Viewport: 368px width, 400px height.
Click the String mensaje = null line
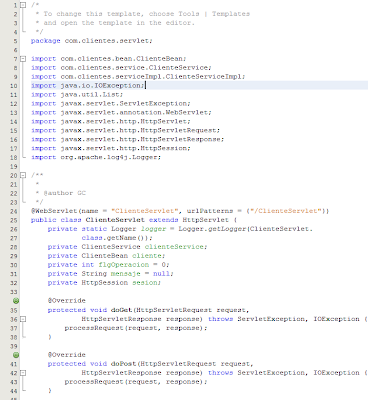111,274
